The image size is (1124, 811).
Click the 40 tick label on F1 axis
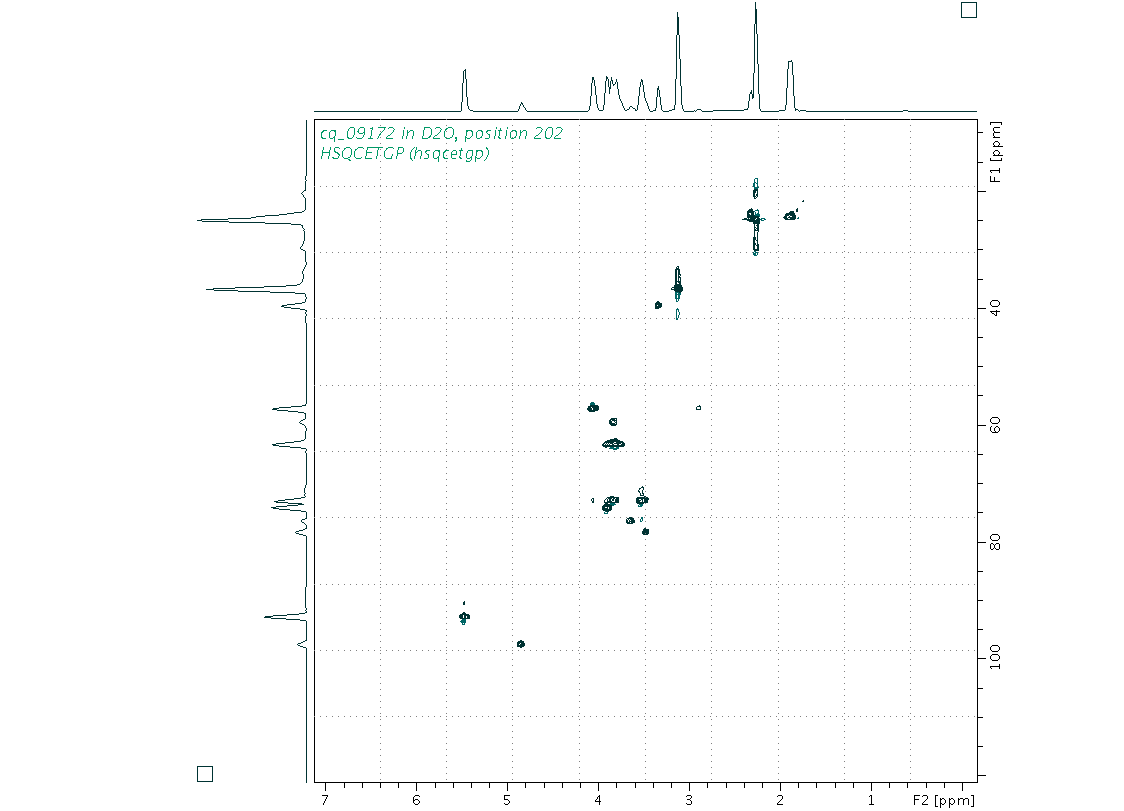(995, 308)
